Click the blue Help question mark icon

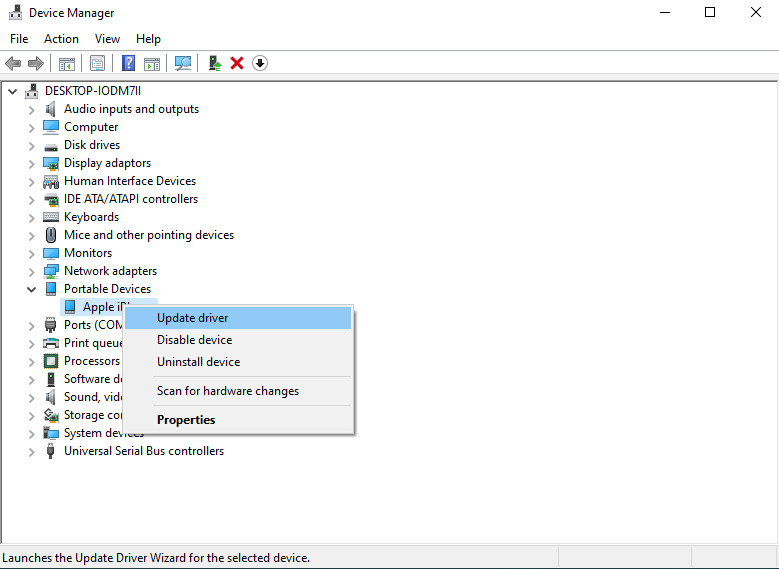[128, 63]
